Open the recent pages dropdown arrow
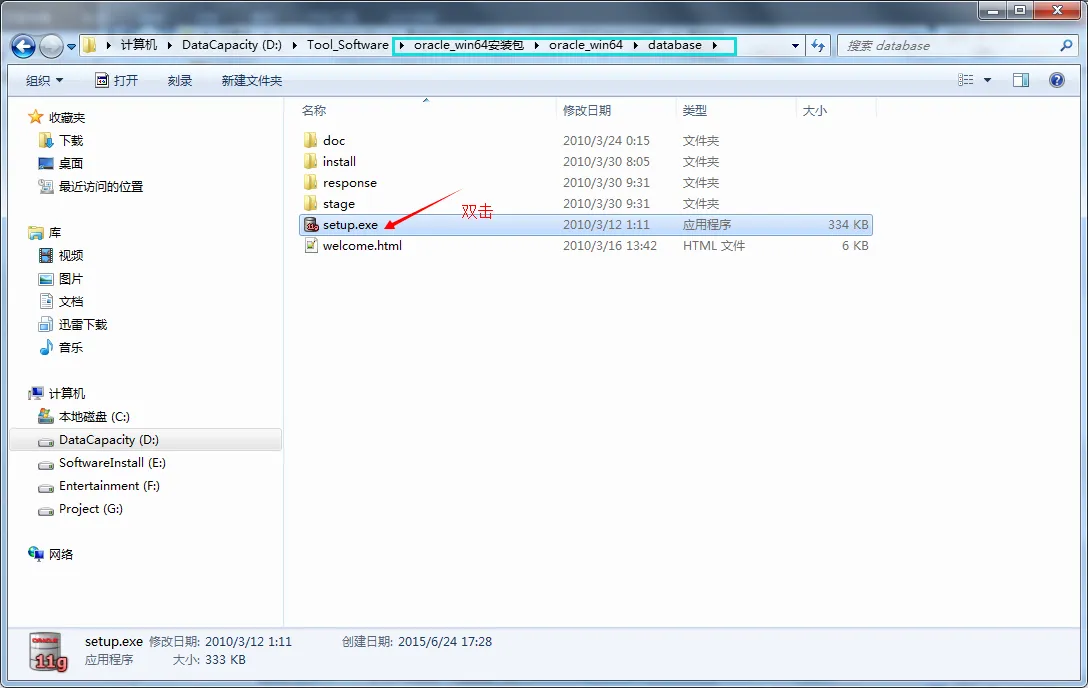The height and width of the screenshot is (688, 1088). click(71, 47)
